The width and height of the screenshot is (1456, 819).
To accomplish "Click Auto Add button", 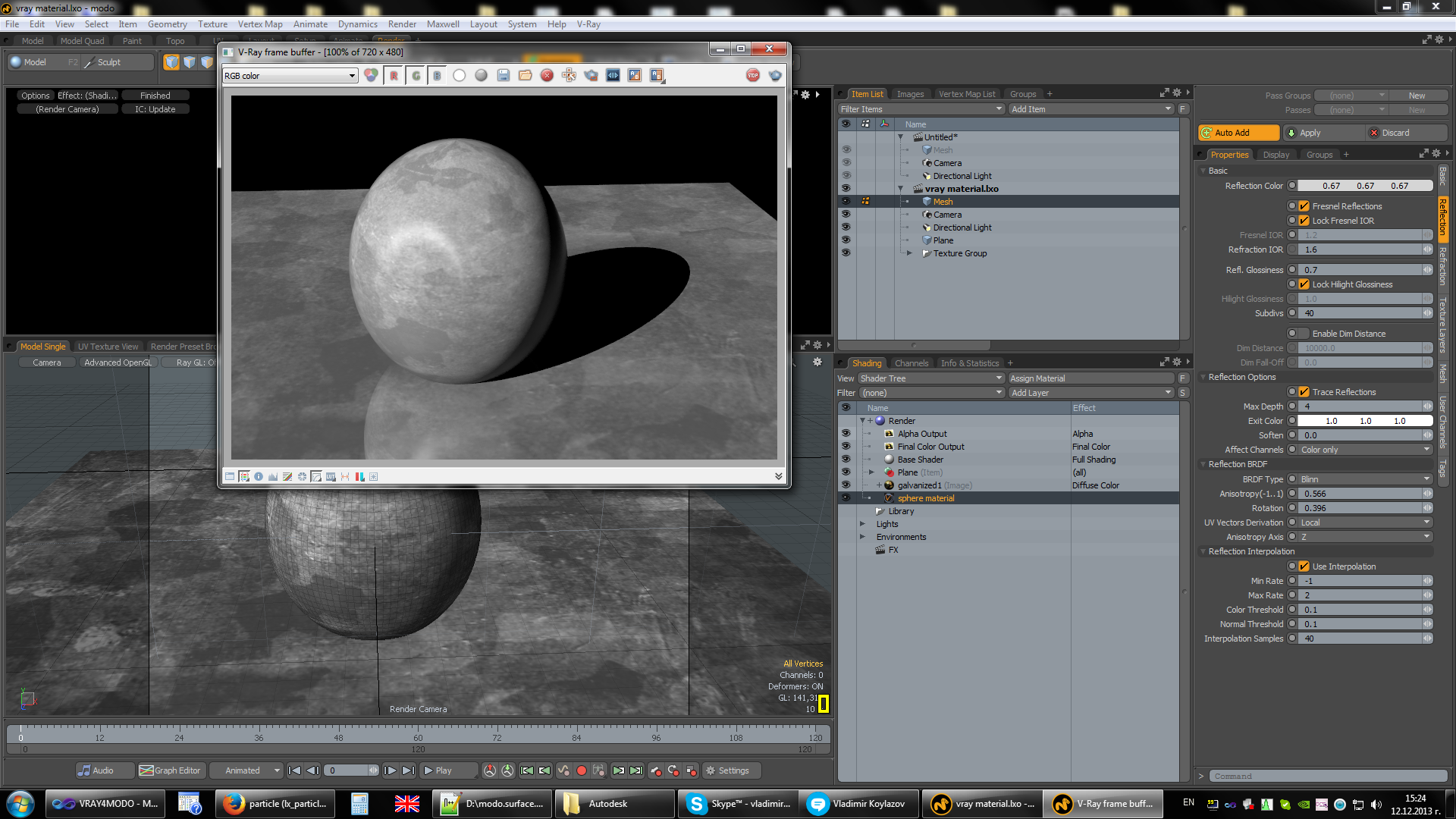I will [x=1239, y=133].
